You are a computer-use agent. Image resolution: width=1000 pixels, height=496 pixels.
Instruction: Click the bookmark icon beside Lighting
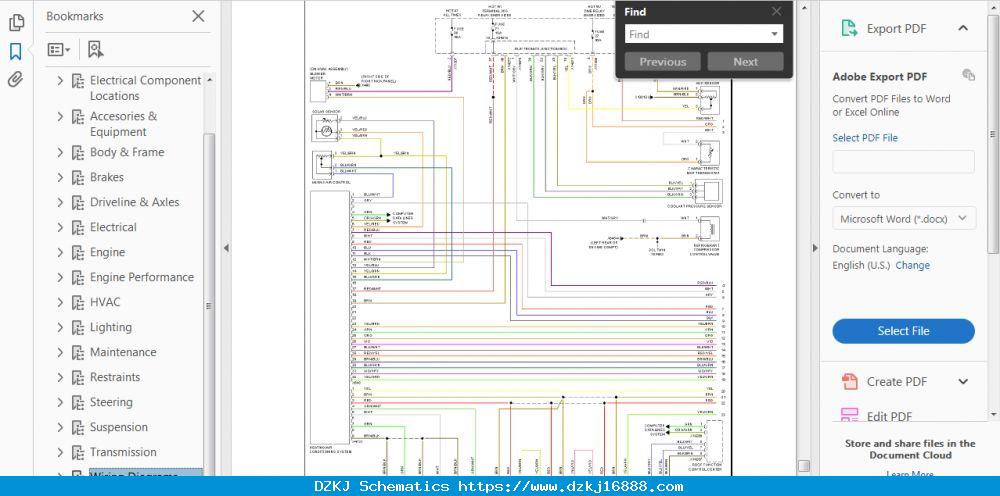pos(78,327)
